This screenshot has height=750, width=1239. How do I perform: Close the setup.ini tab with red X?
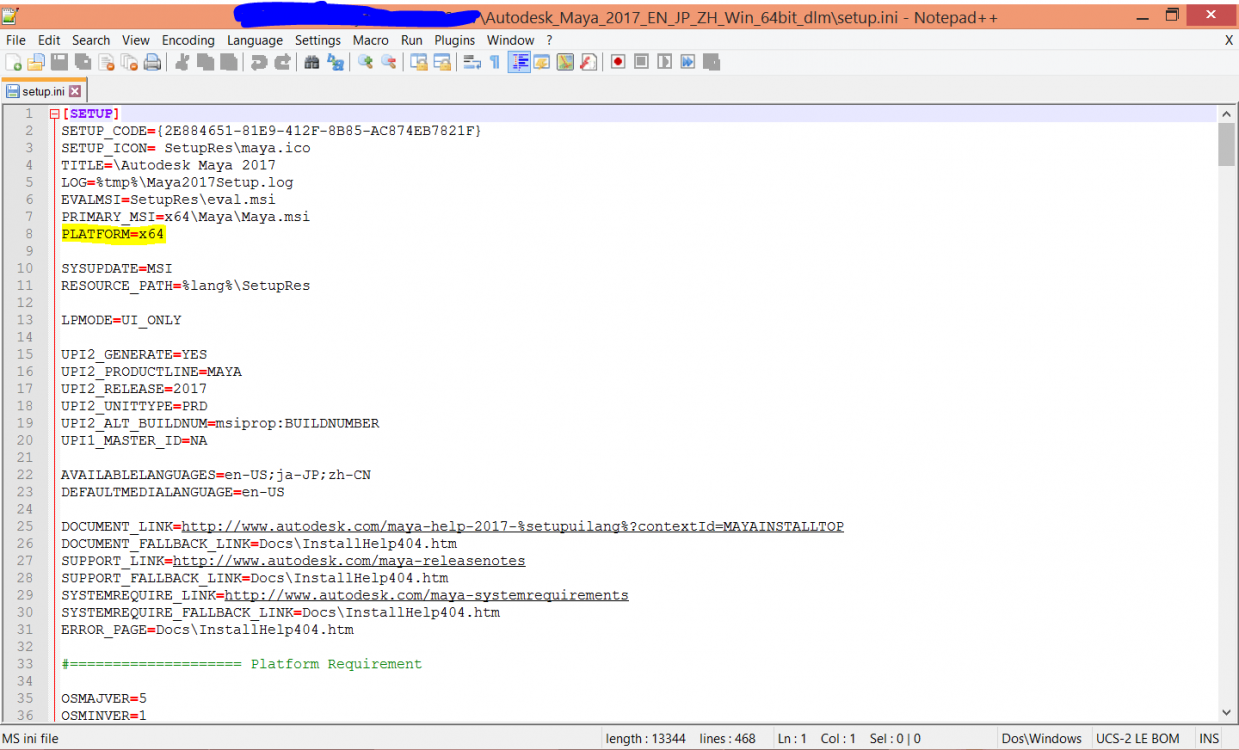75,91
